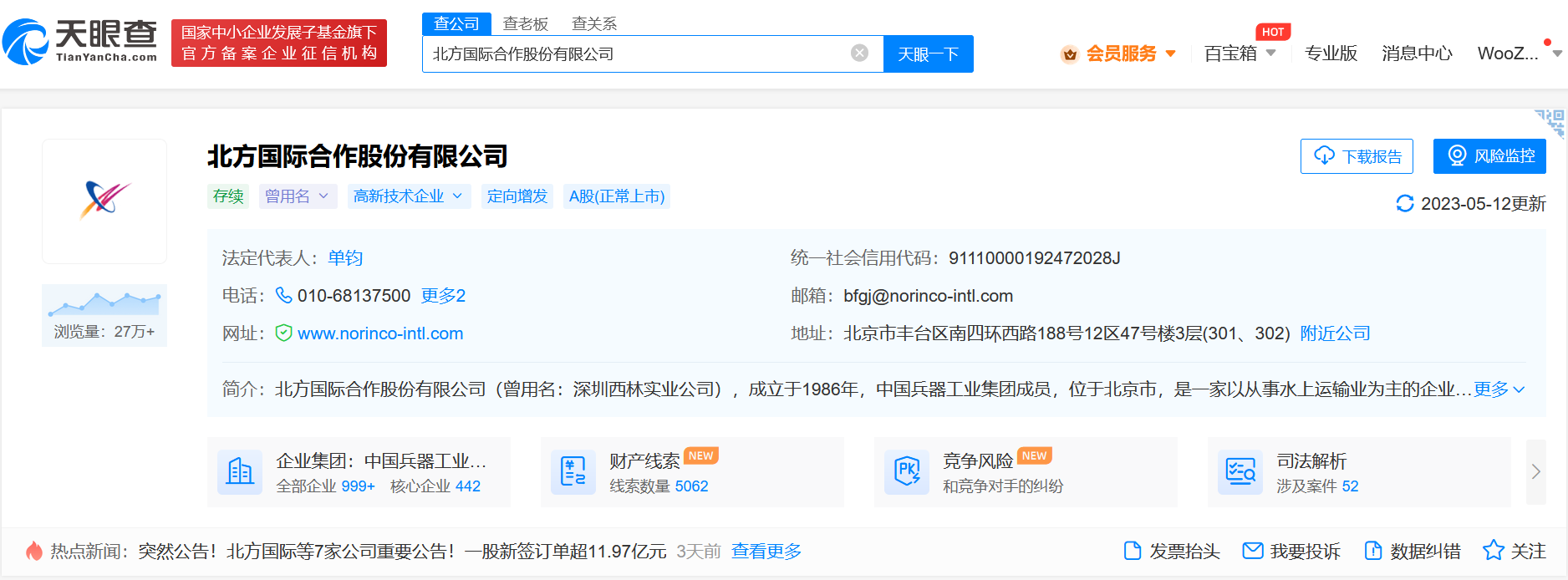
Task: Click the company logo thumbnail
Action: 104,201
